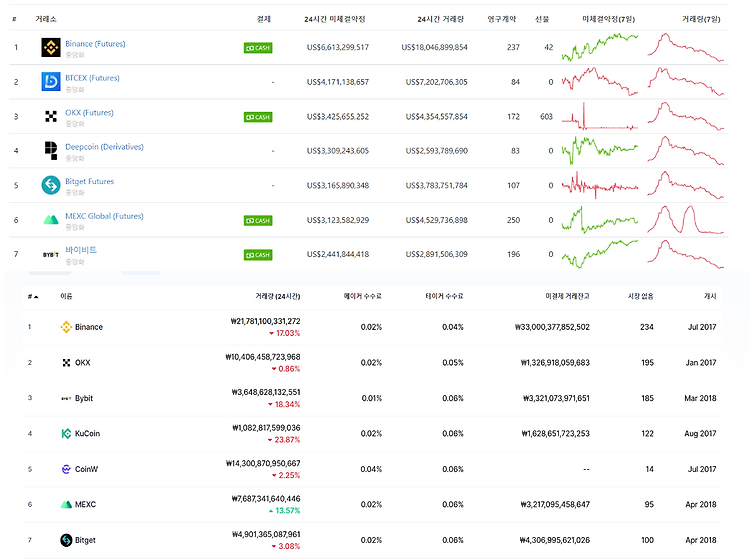Click the value ₩21,781,100,331,272

(265, 321)
